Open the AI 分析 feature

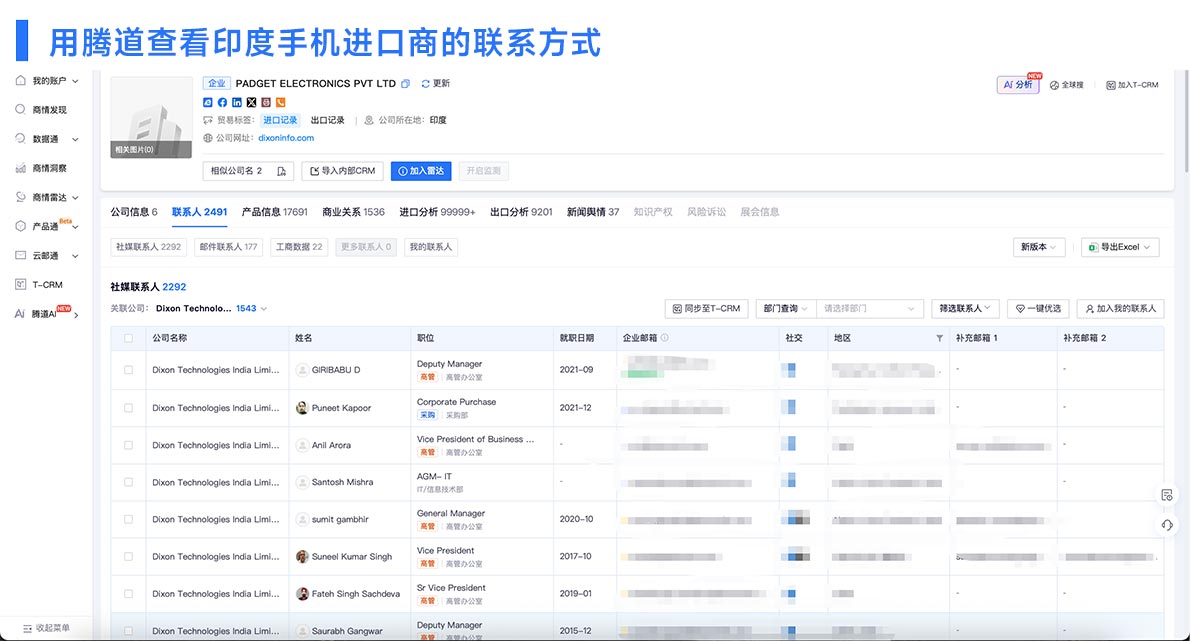pyautogui.click(x=1018, y=84)
